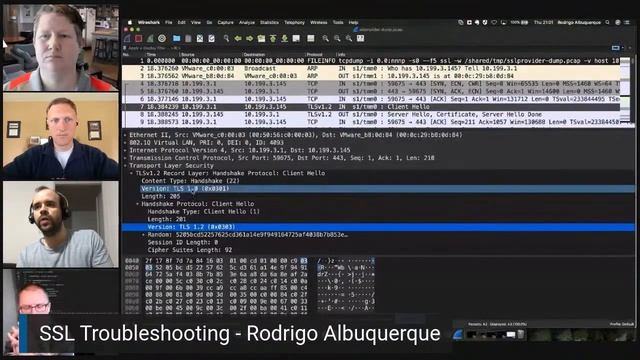
Task: Open the Telephony menu
Action: click(294, 22)
